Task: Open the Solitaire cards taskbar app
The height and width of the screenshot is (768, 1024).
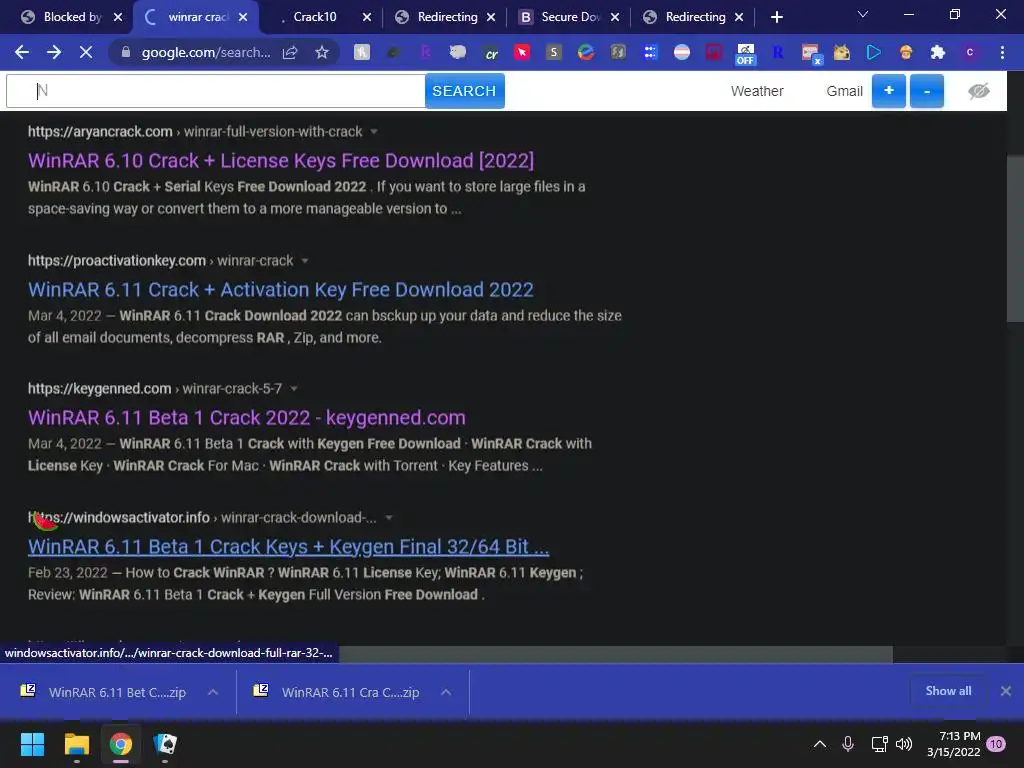Action: pyautogui.click(x=165, y=744)
